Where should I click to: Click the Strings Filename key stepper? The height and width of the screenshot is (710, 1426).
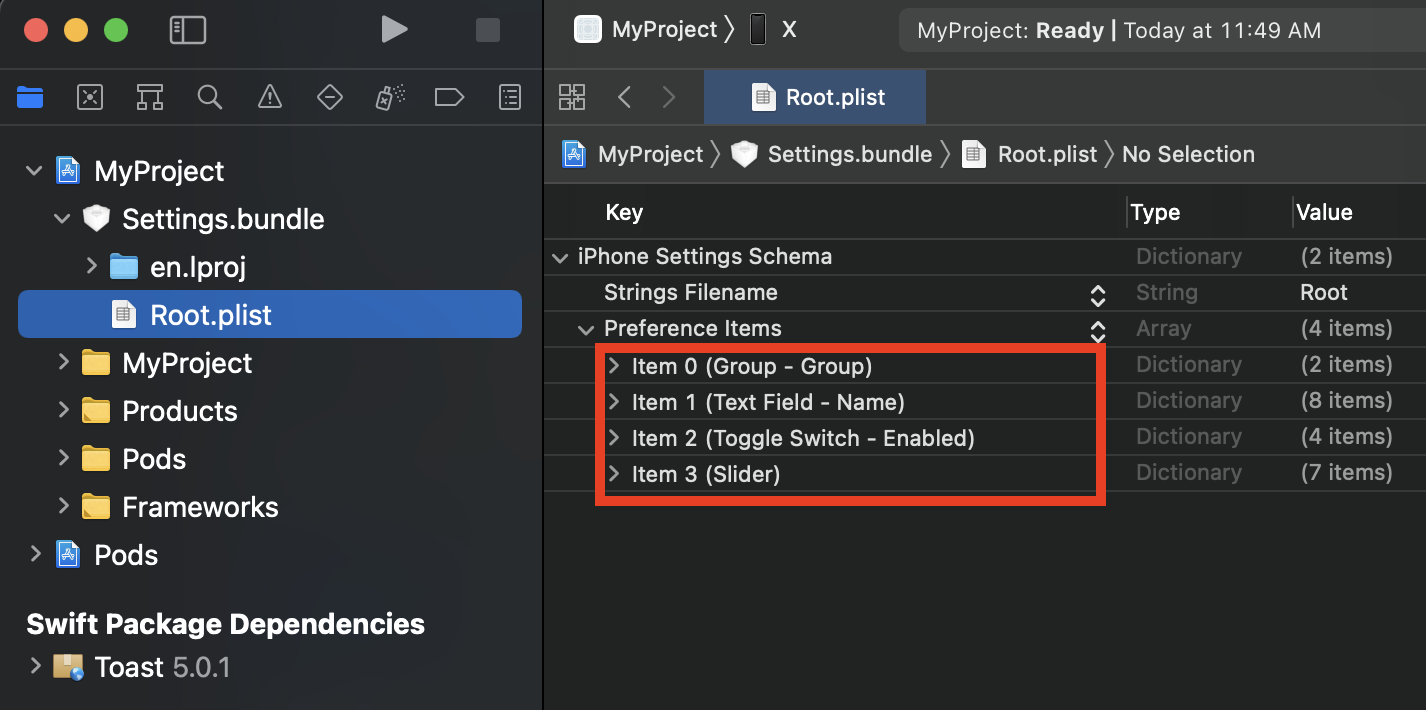tap(1098, 294)
